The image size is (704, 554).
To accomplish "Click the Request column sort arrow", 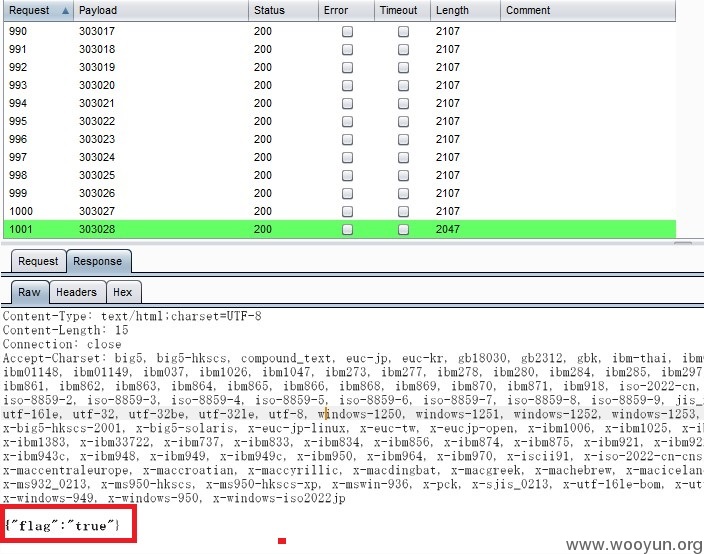I will 66,11.
